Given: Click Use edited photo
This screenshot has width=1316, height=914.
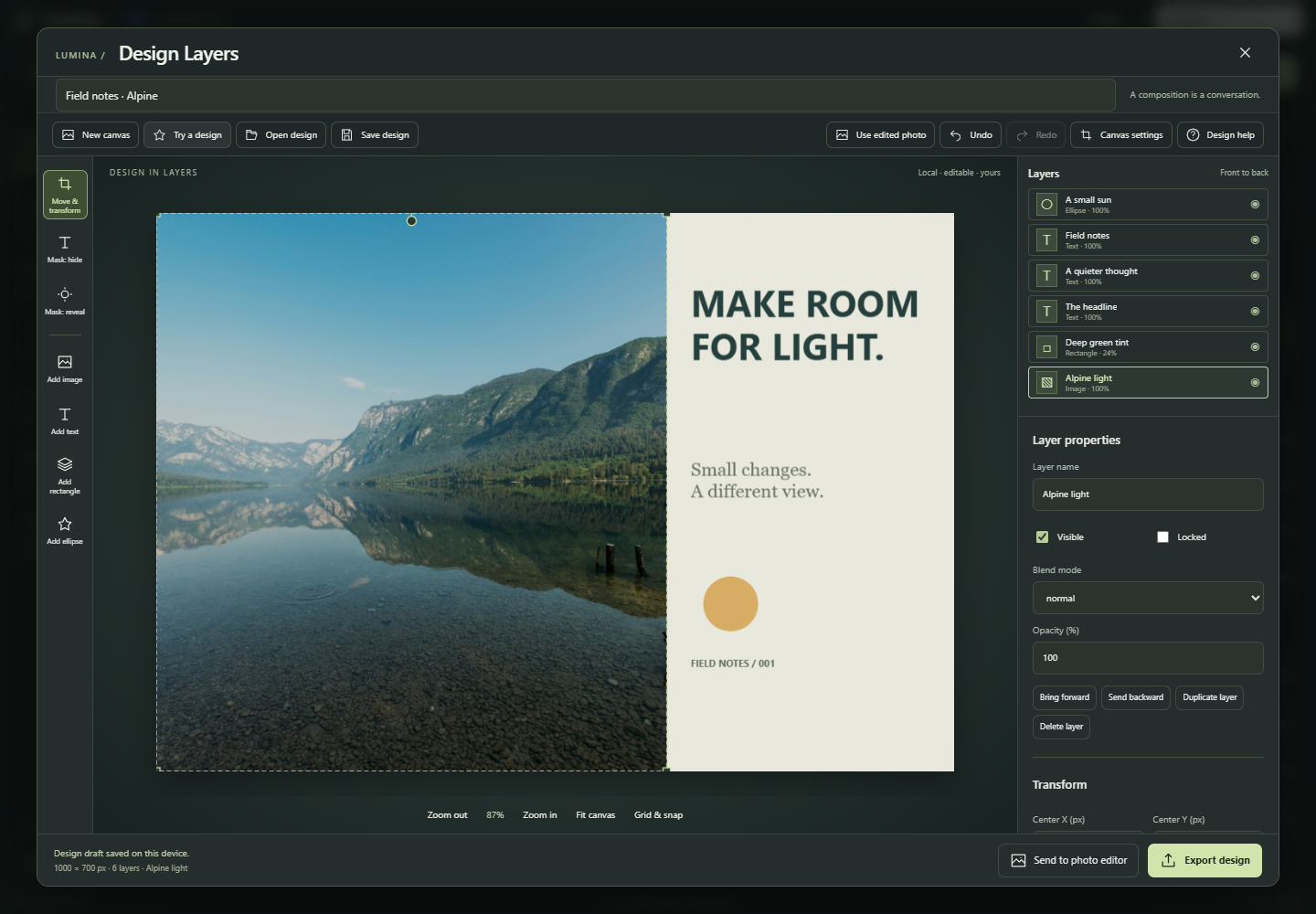Looking at the screenshot, I should point(880,135).
